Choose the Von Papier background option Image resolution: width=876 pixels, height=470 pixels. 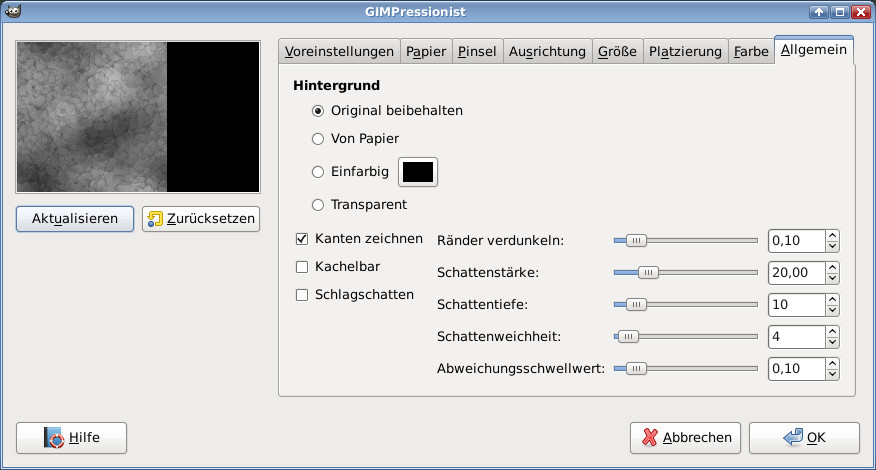pos(318,139)
